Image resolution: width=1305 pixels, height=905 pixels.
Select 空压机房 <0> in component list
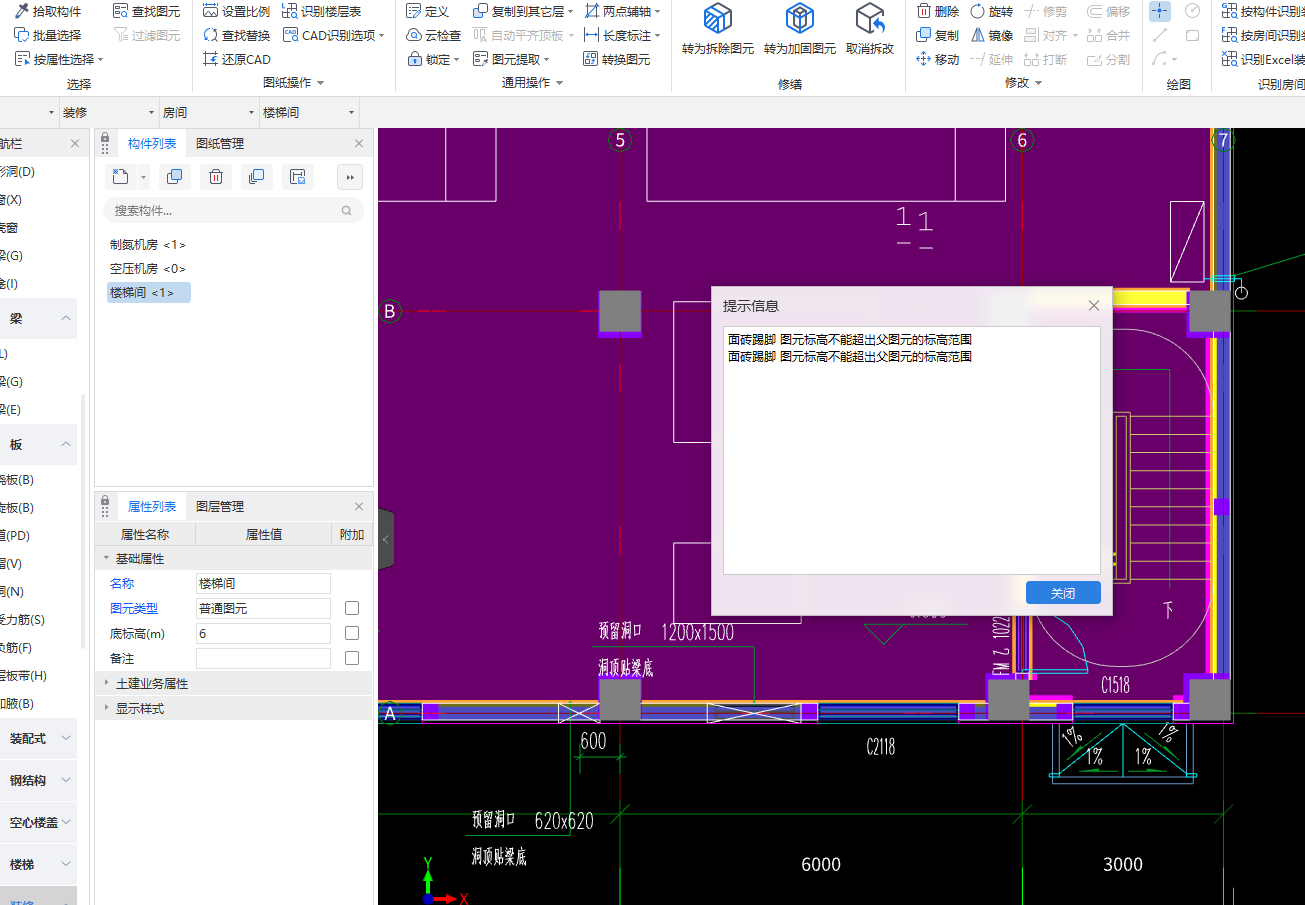(148, 269)
